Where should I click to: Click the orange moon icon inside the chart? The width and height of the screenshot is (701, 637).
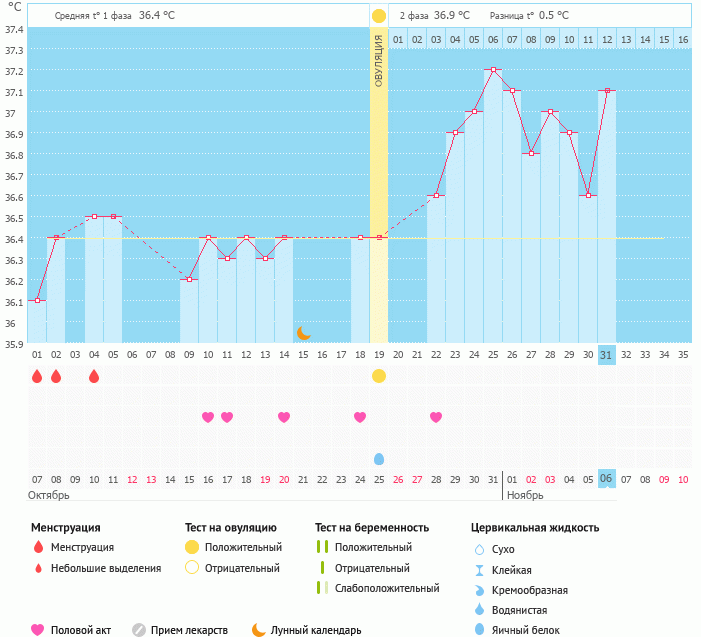(303, 333)
